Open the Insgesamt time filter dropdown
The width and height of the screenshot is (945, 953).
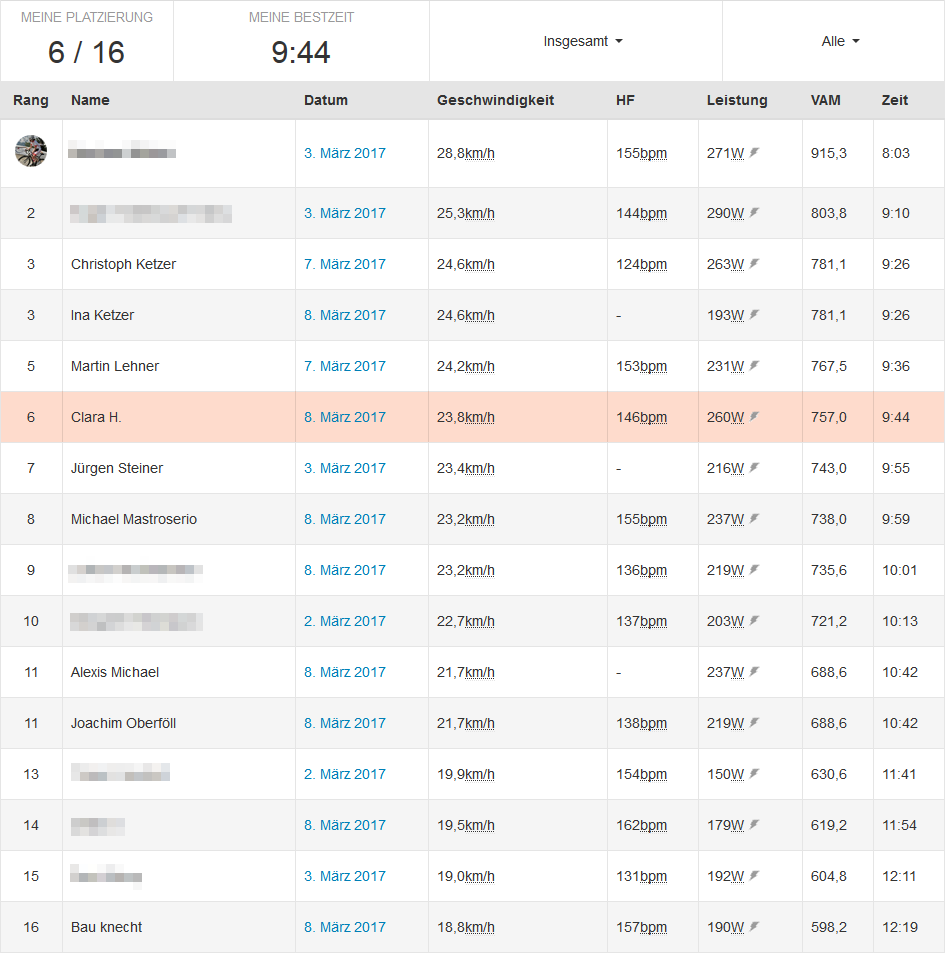[x=583, y=41]
